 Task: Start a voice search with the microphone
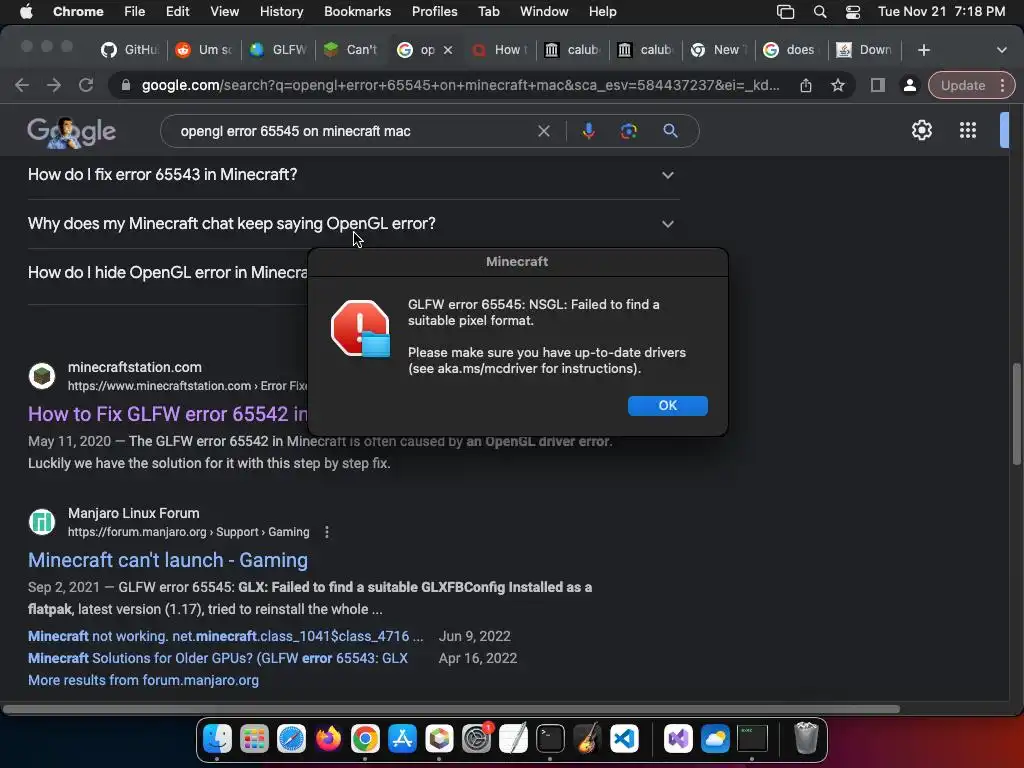click(588, 131)
